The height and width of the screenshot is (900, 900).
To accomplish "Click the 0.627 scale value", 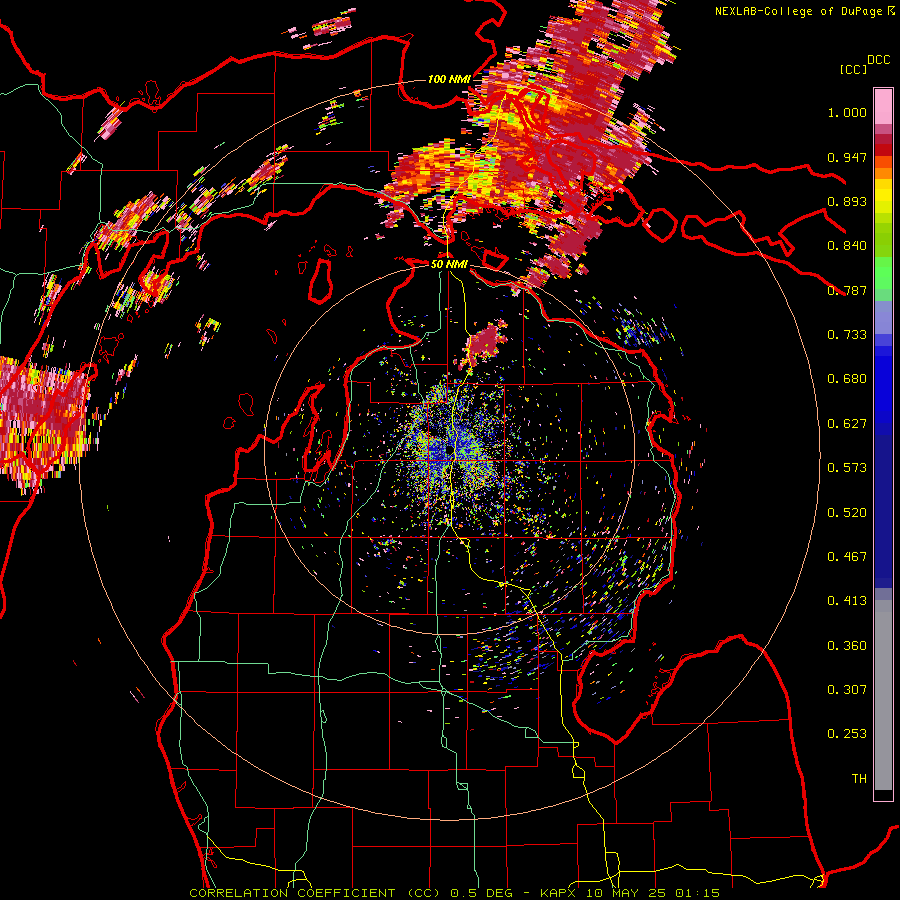I will pyautogui.click(x=847, y=424).
